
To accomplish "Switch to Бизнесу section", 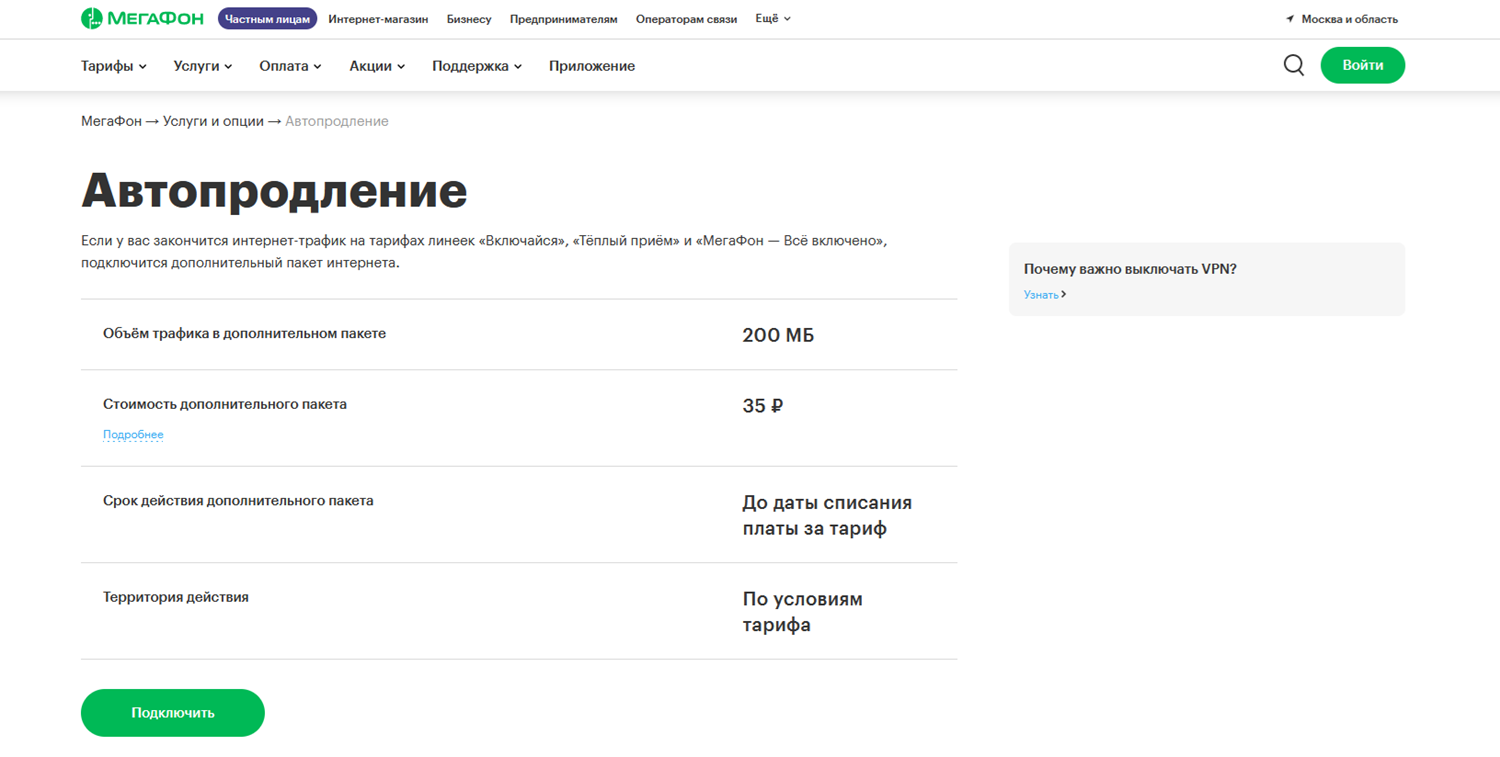I will 469,19.
